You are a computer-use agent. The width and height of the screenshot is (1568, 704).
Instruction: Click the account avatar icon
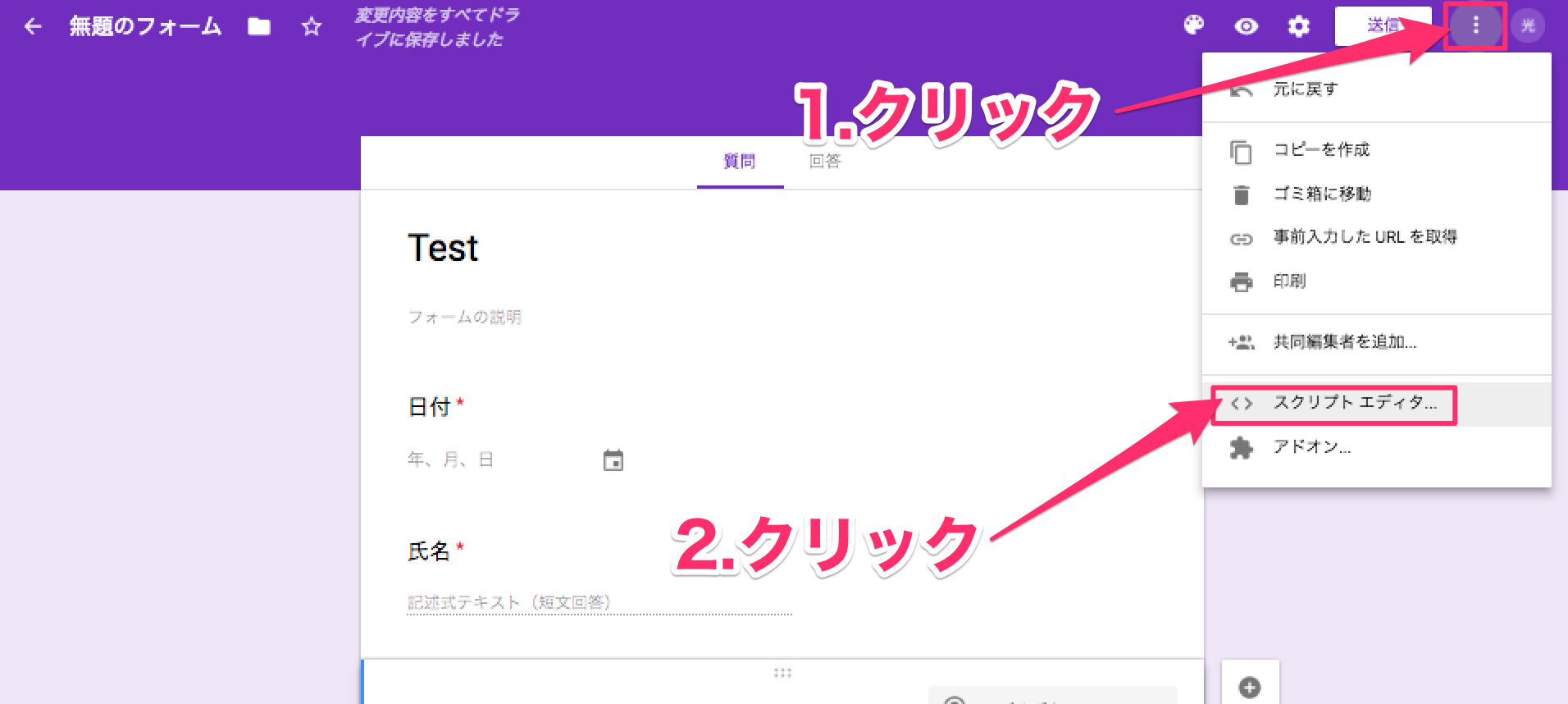[x=1528, y=25]
